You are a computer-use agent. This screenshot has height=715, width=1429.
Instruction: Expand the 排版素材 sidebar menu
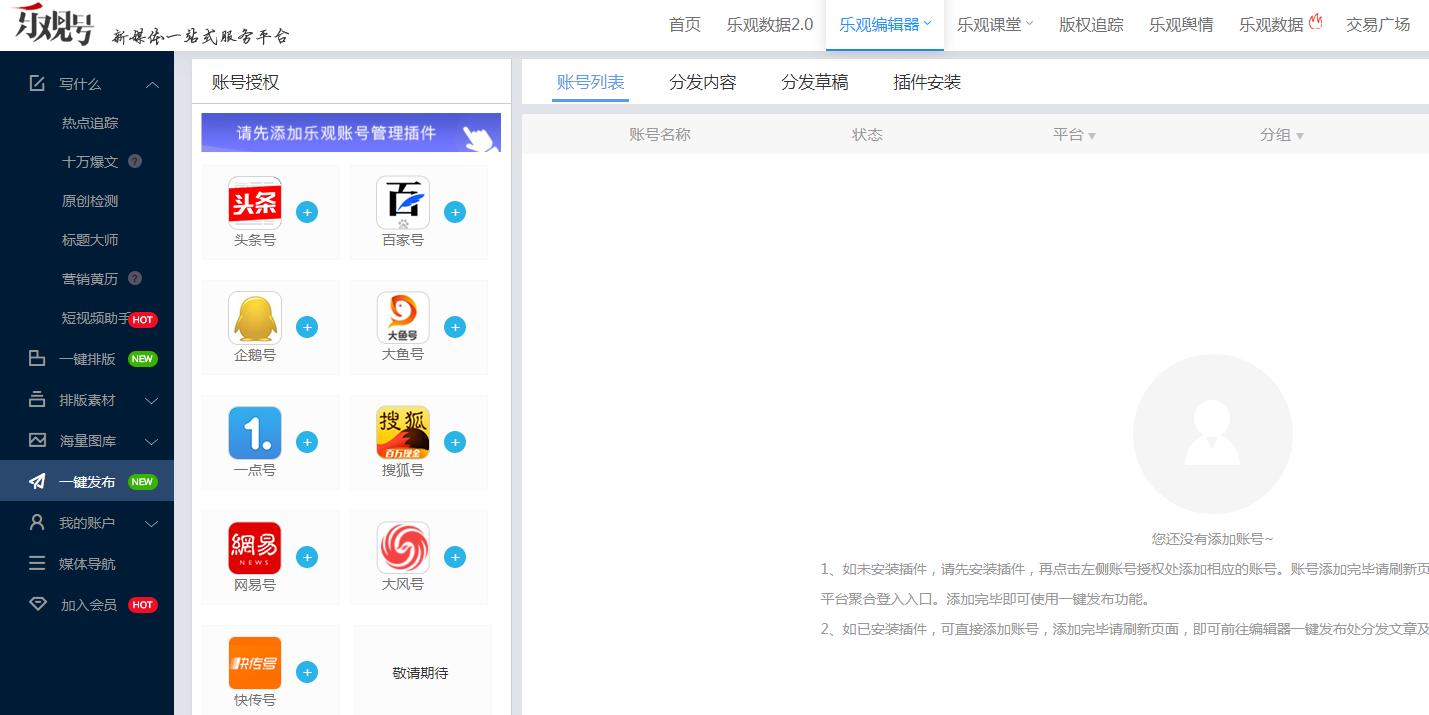[152, 400]
